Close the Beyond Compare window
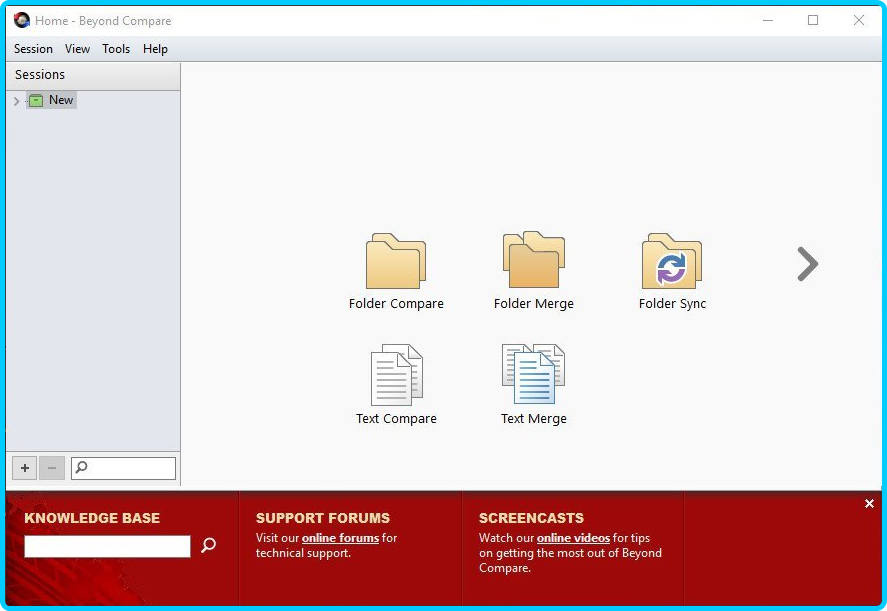 click(x=859, y=20)
